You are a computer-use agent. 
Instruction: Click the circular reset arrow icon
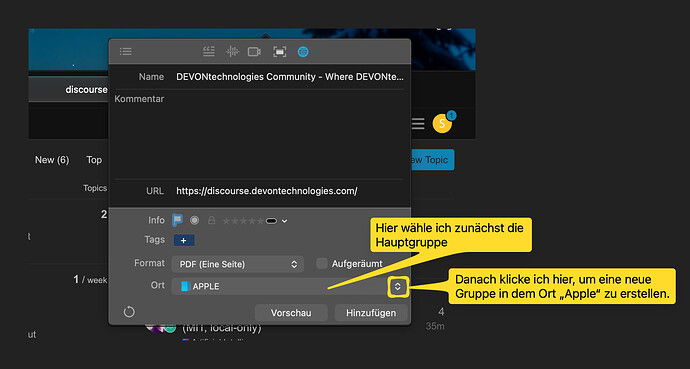tap(129, 312)
